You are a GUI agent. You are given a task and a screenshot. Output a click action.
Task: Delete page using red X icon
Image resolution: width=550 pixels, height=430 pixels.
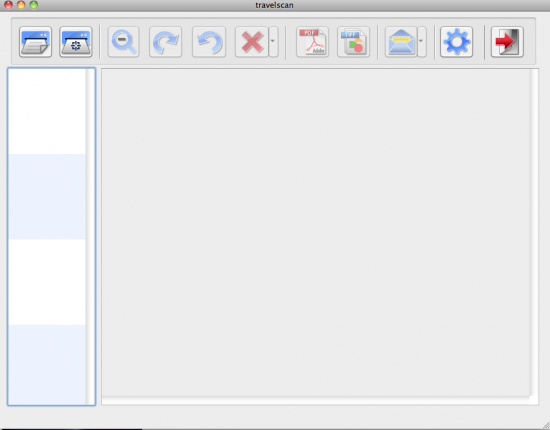click(252, 42)
